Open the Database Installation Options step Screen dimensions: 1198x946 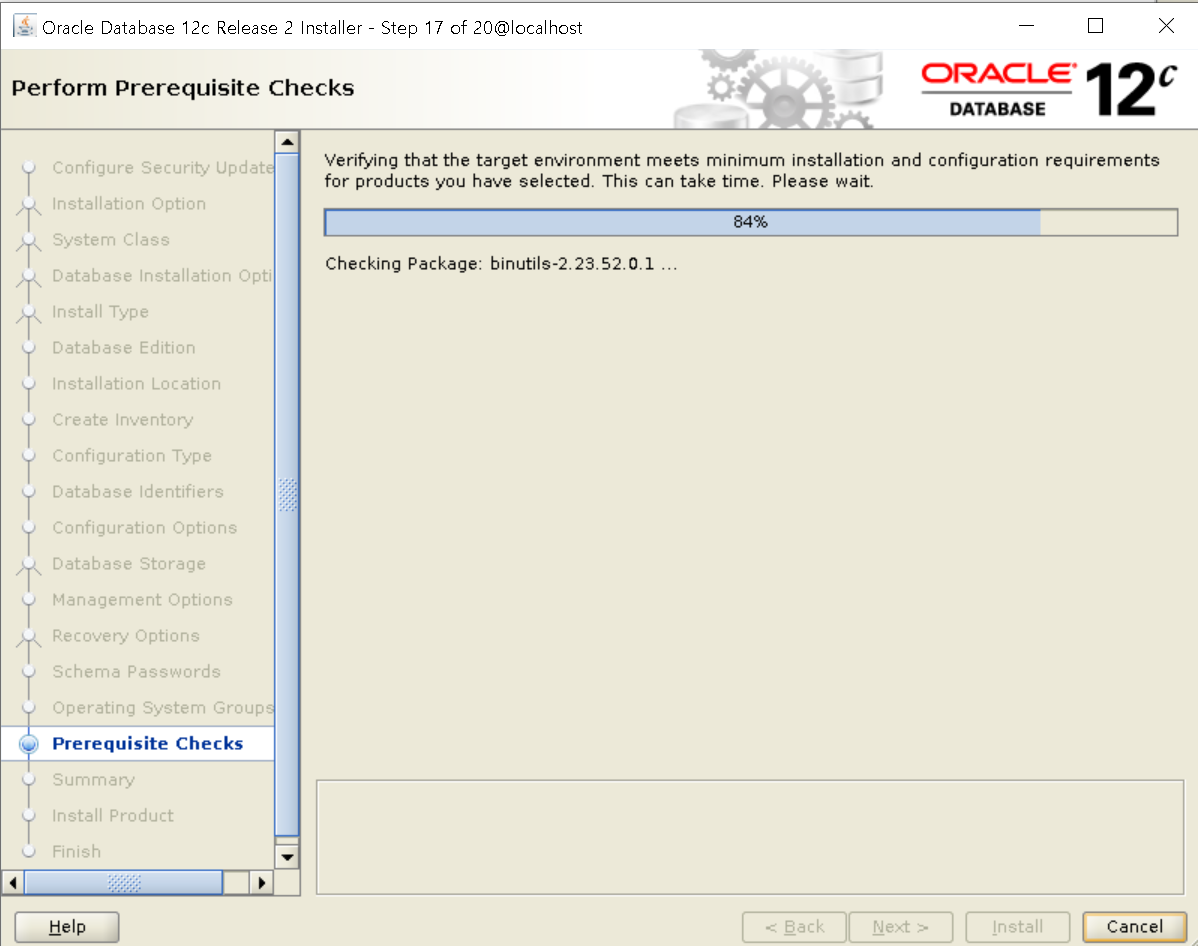162,275
